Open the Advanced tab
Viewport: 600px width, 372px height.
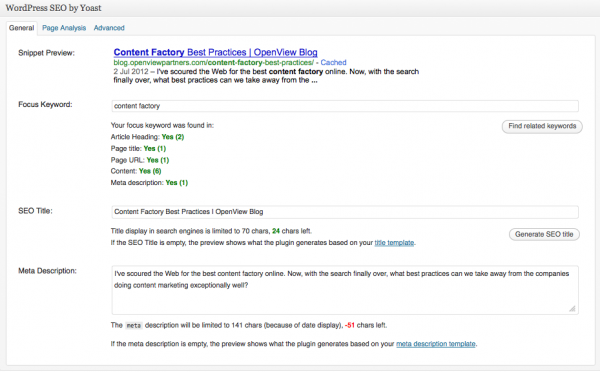[x=109, y=28]
